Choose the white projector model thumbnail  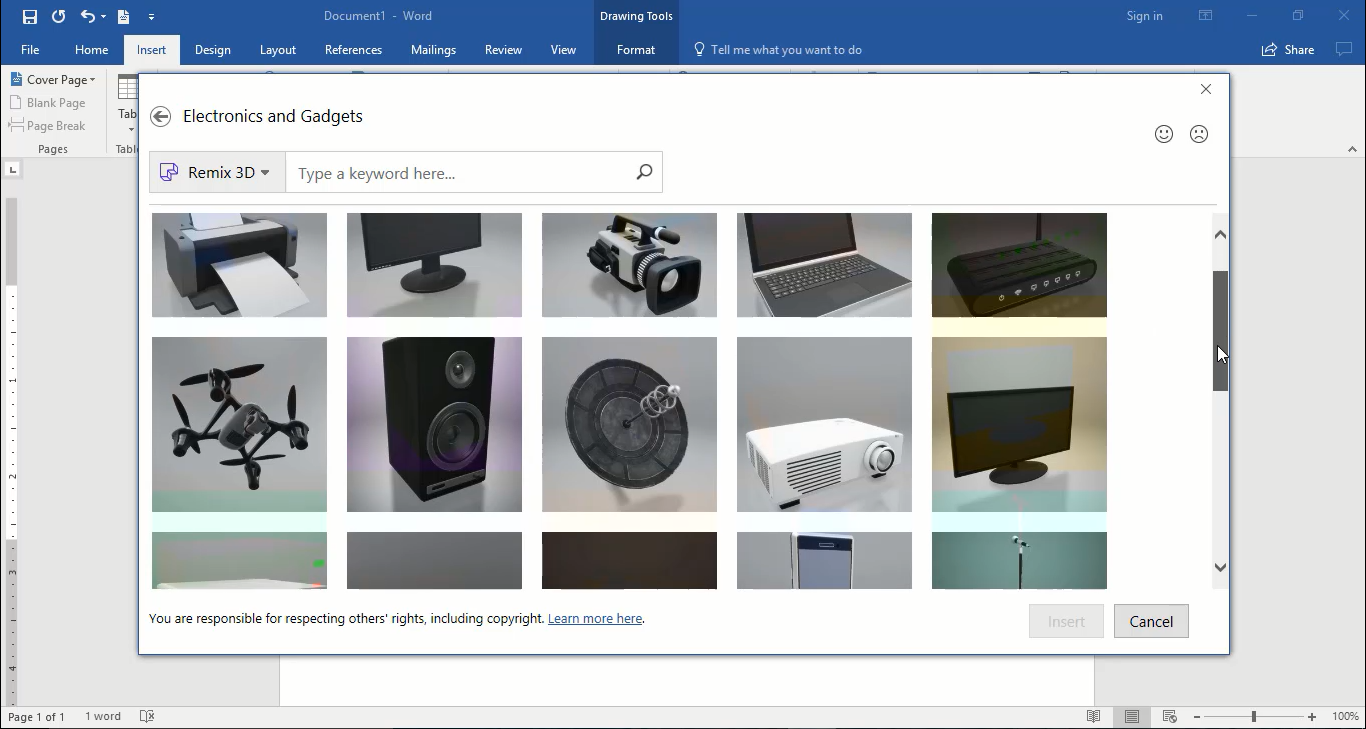point(824,424)
